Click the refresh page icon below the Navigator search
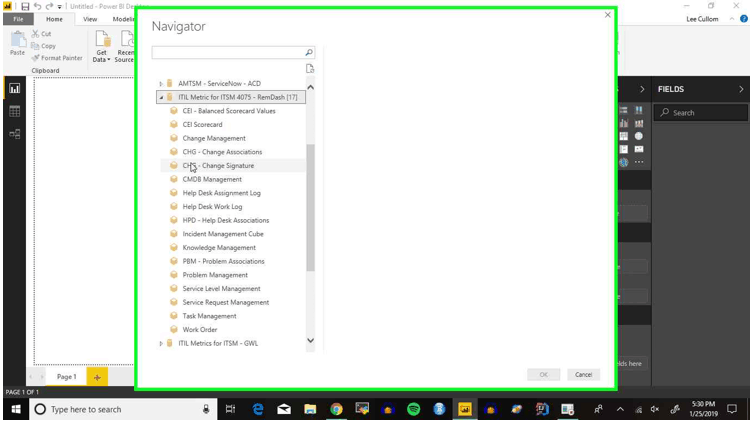752x421 pixels. coord(310,69)
